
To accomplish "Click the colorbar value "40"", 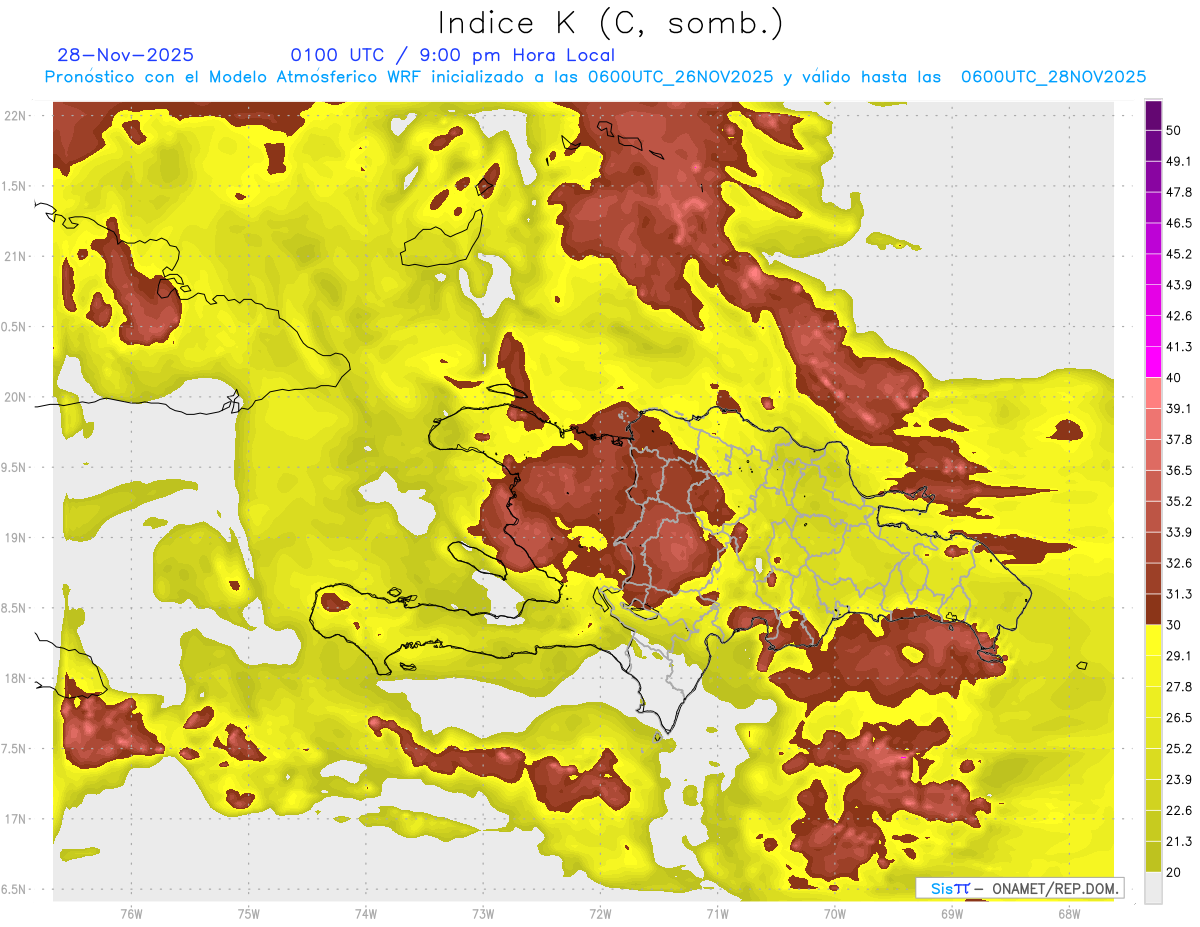I will tap(1175, 377).
